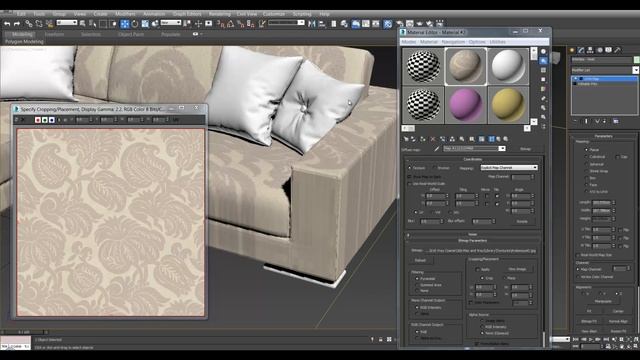Select RGB Intensity alpha source
This screenshot has height=360, width=640.
coord(482,327)
